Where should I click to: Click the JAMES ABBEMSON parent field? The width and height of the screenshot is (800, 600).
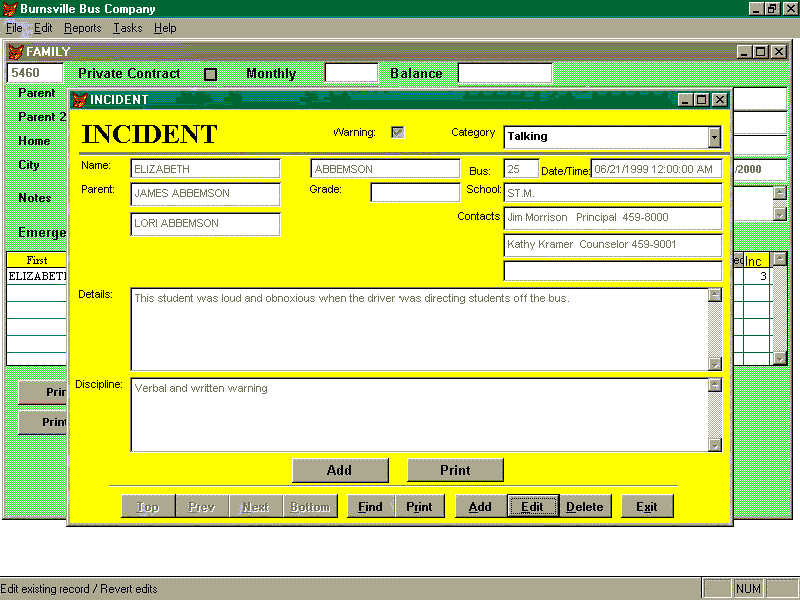pos(206,194)
